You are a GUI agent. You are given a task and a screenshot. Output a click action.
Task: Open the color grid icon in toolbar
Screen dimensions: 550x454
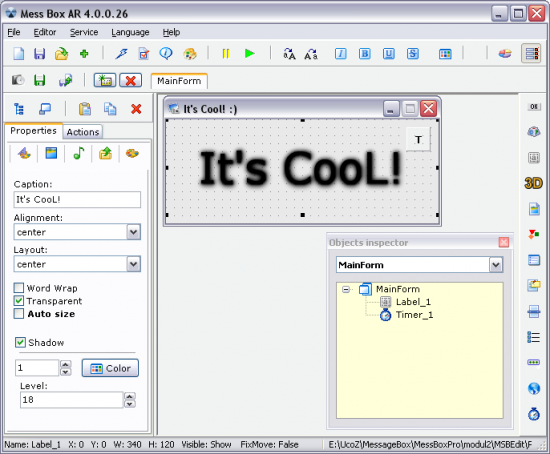tap(445, 54)
